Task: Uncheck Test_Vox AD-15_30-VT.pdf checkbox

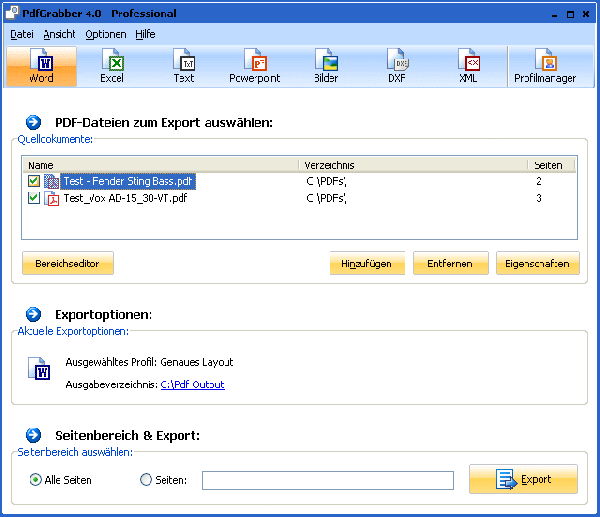Action: point(34,198)
